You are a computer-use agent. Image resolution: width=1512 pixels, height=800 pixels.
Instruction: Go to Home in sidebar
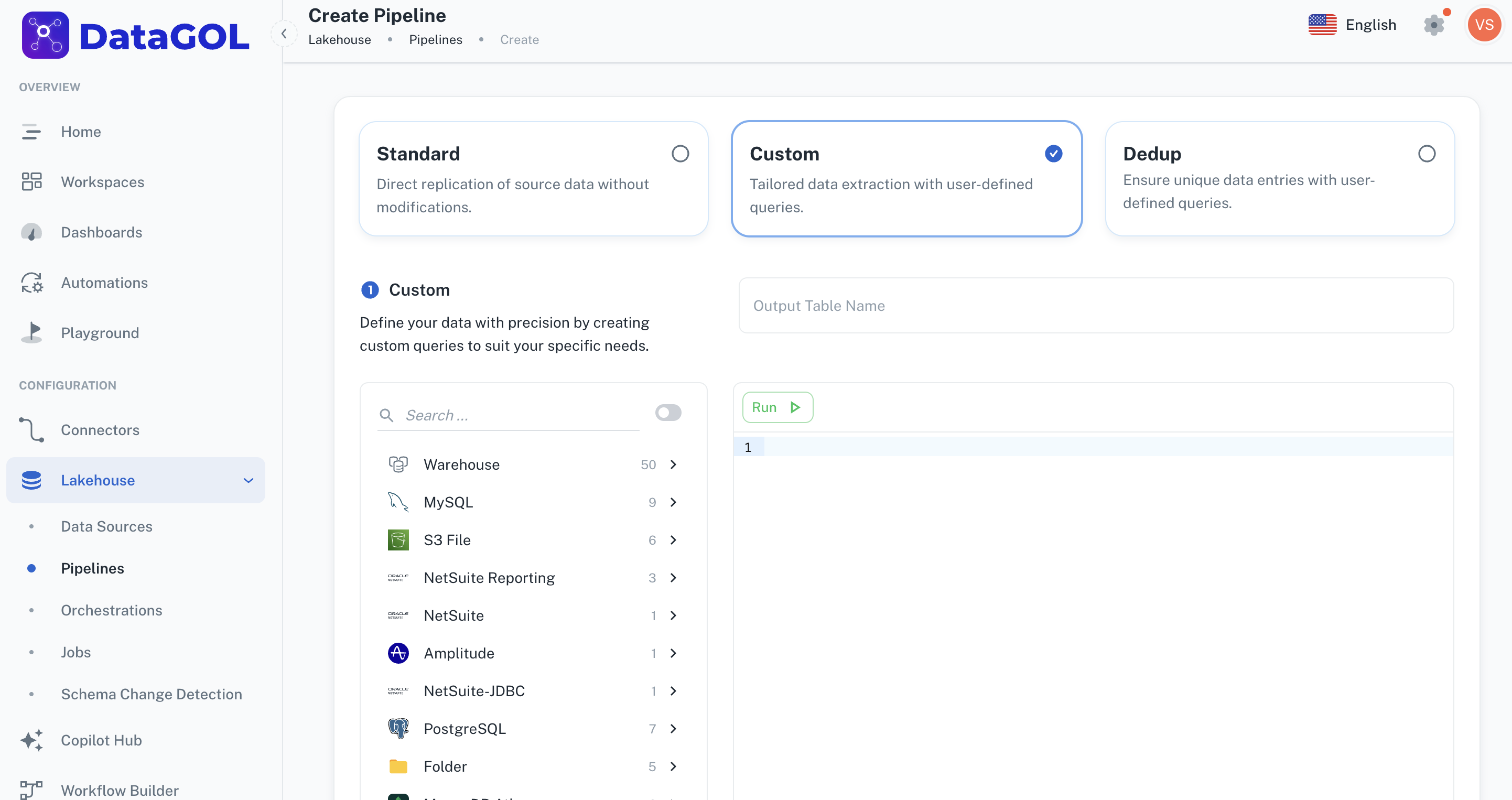81,132
